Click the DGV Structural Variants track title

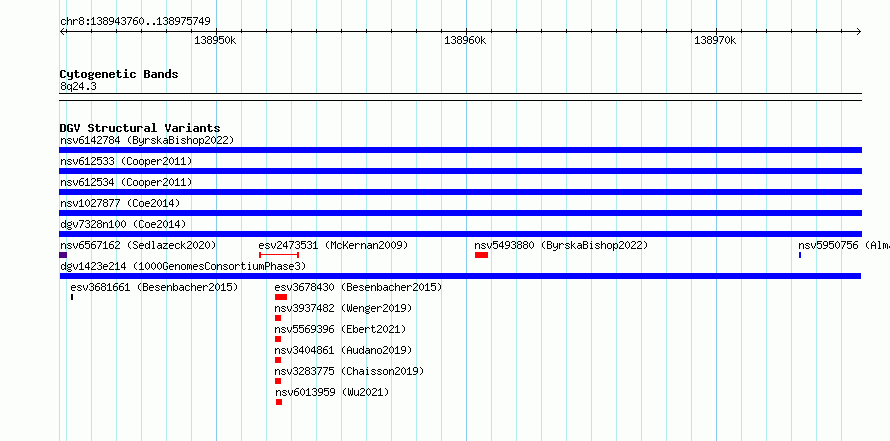(140, 128)
